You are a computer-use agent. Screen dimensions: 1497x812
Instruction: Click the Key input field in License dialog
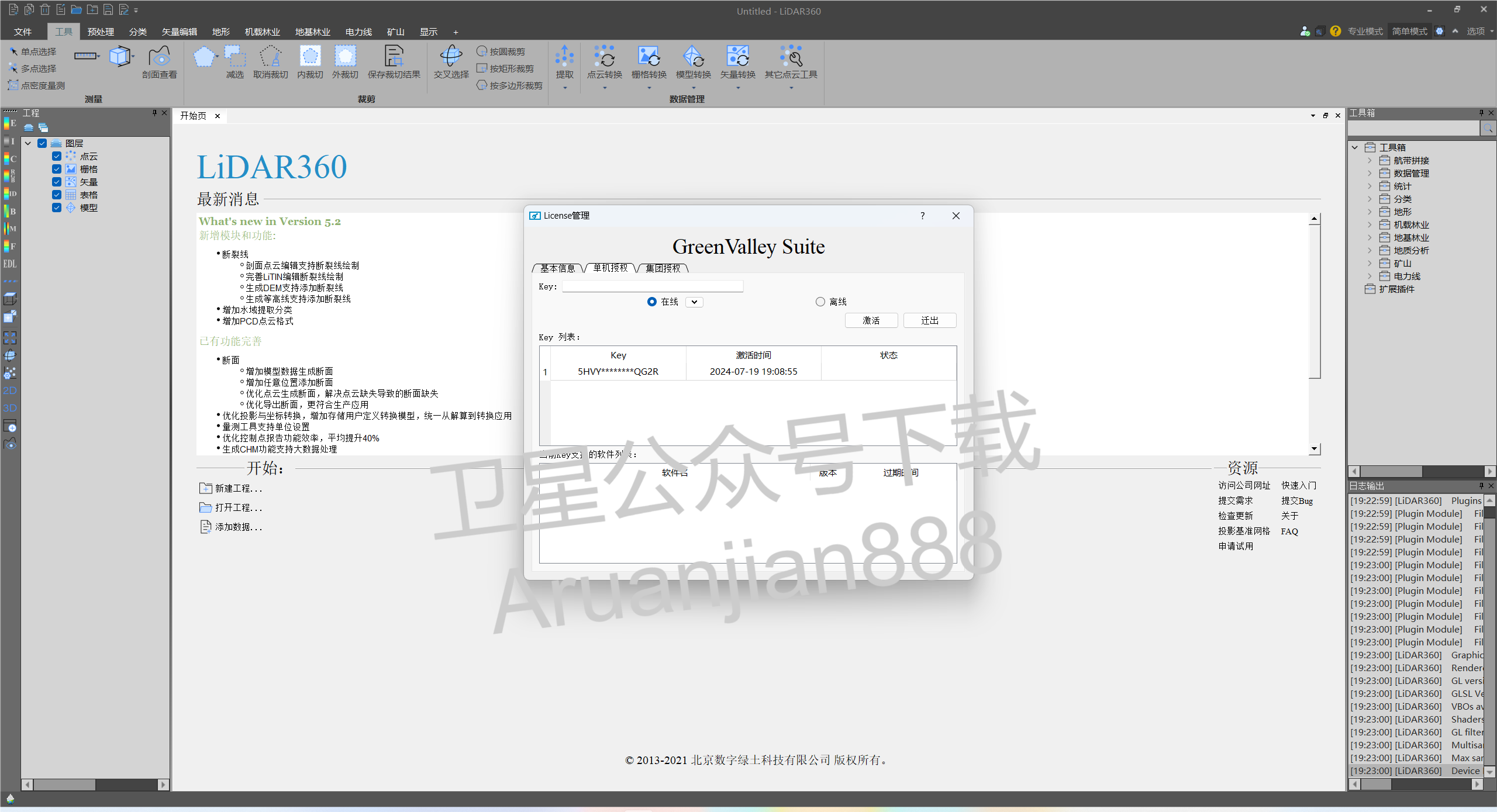[x=653, y=286]
